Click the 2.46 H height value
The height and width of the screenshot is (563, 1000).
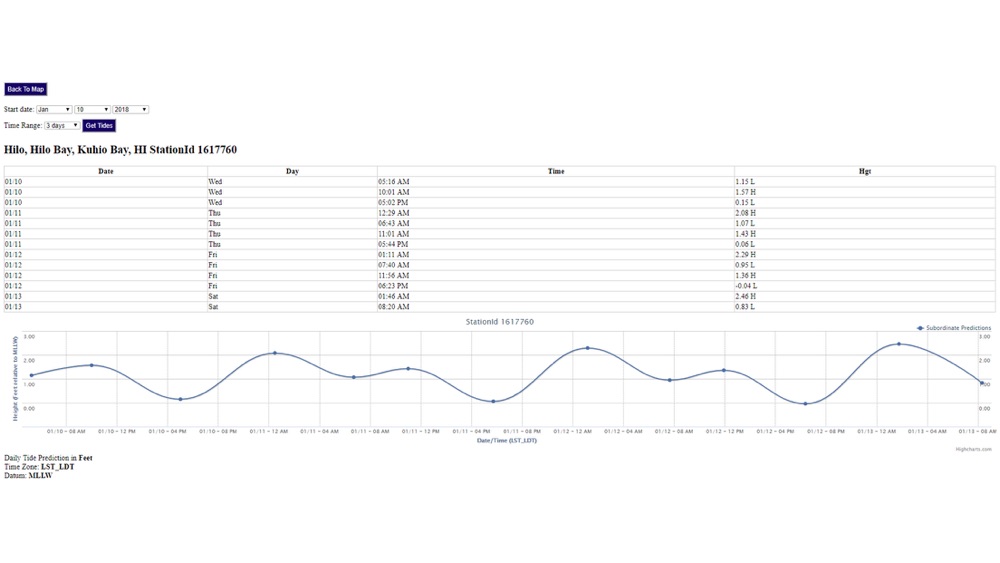click(746, 296)
